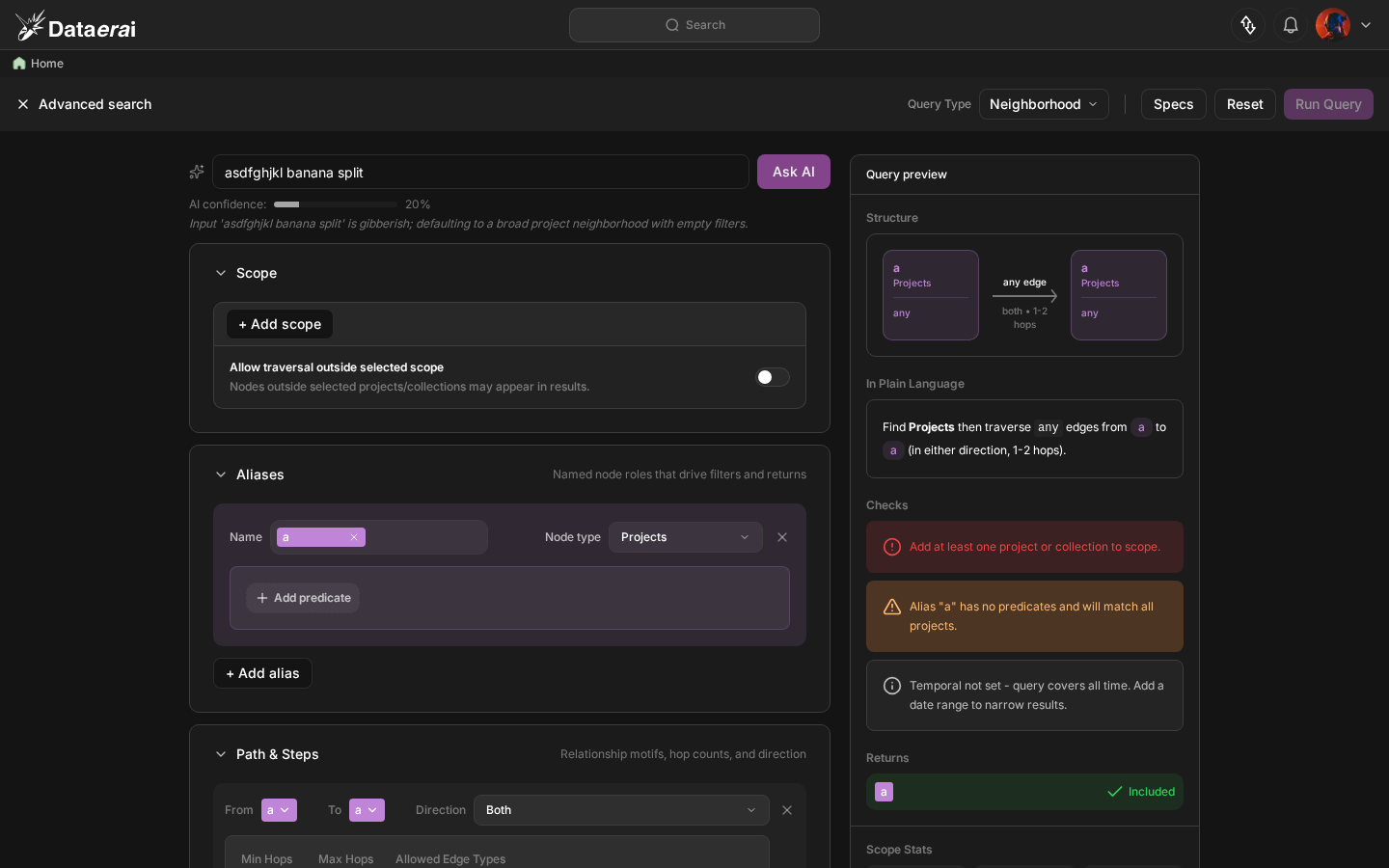Screen dimensions: 1389x868
Task: Click the info icon for Temporal check
Action: click(x=892, y=686)
